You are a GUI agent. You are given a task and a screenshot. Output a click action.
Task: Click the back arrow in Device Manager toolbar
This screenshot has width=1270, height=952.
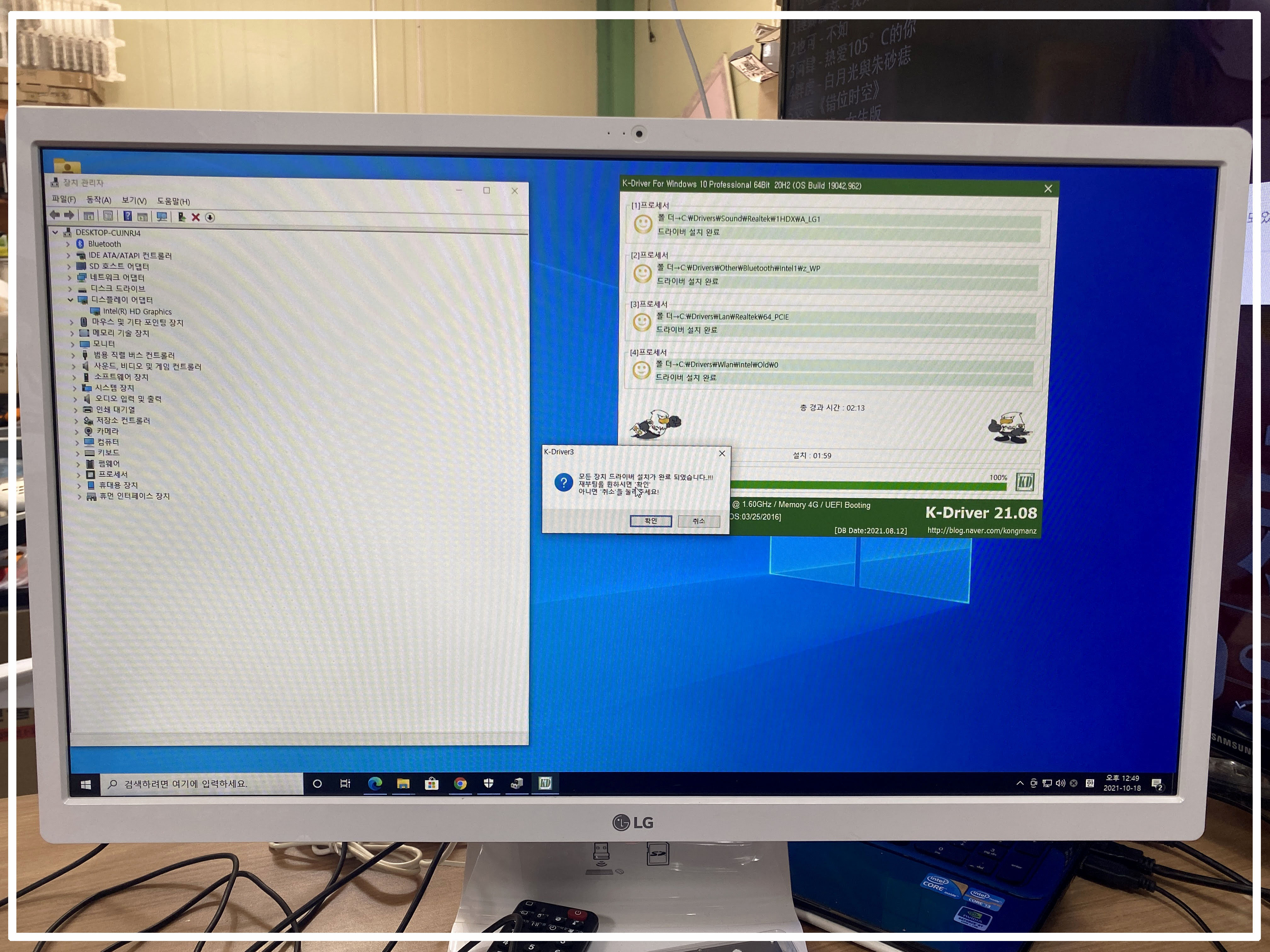[54, 215]
